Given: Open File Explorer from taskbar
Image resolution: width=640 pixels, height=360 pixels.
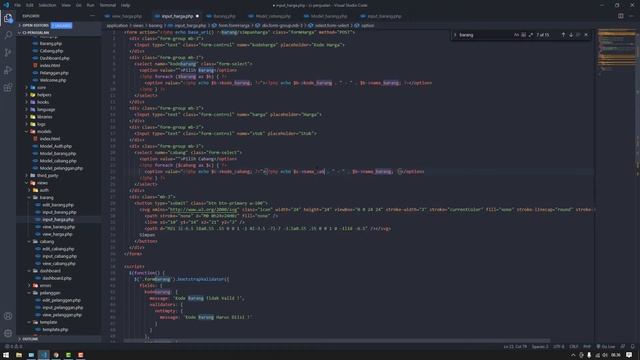Looking at the screenshot, I should click(19, 355).
